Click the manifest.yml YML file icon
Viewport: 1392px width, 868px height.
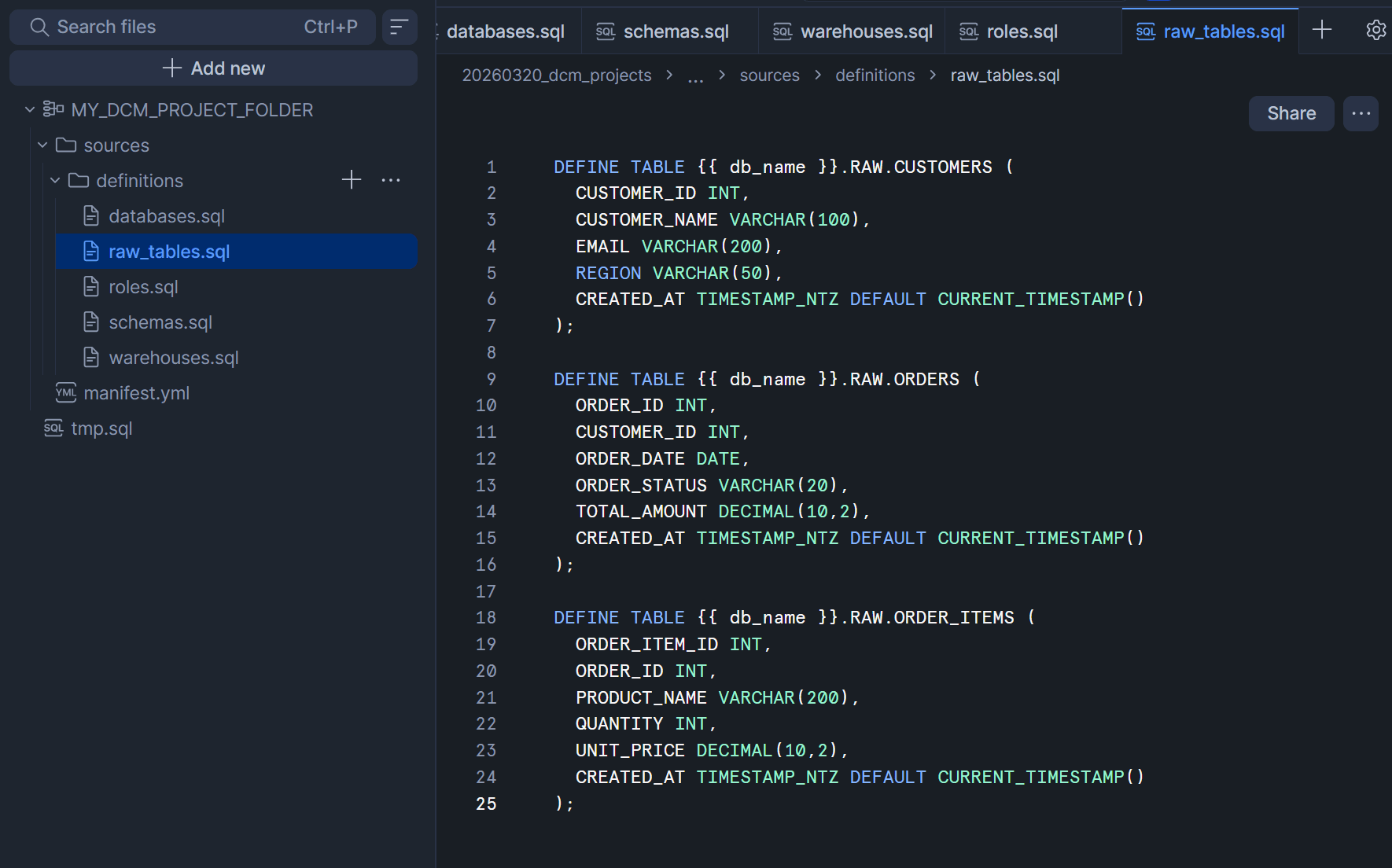[x=66, y=392]
